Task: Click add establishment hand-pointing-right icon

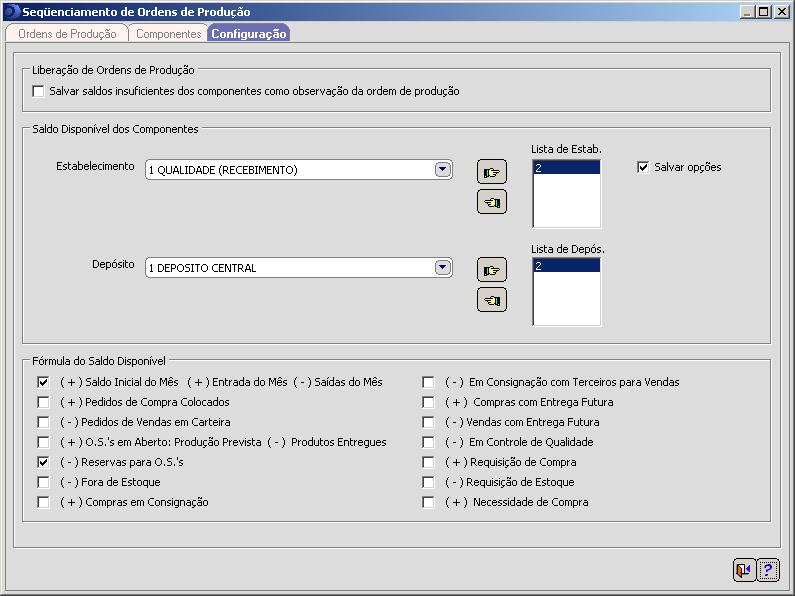Action: pyautogui.click(x=491, y=171)
